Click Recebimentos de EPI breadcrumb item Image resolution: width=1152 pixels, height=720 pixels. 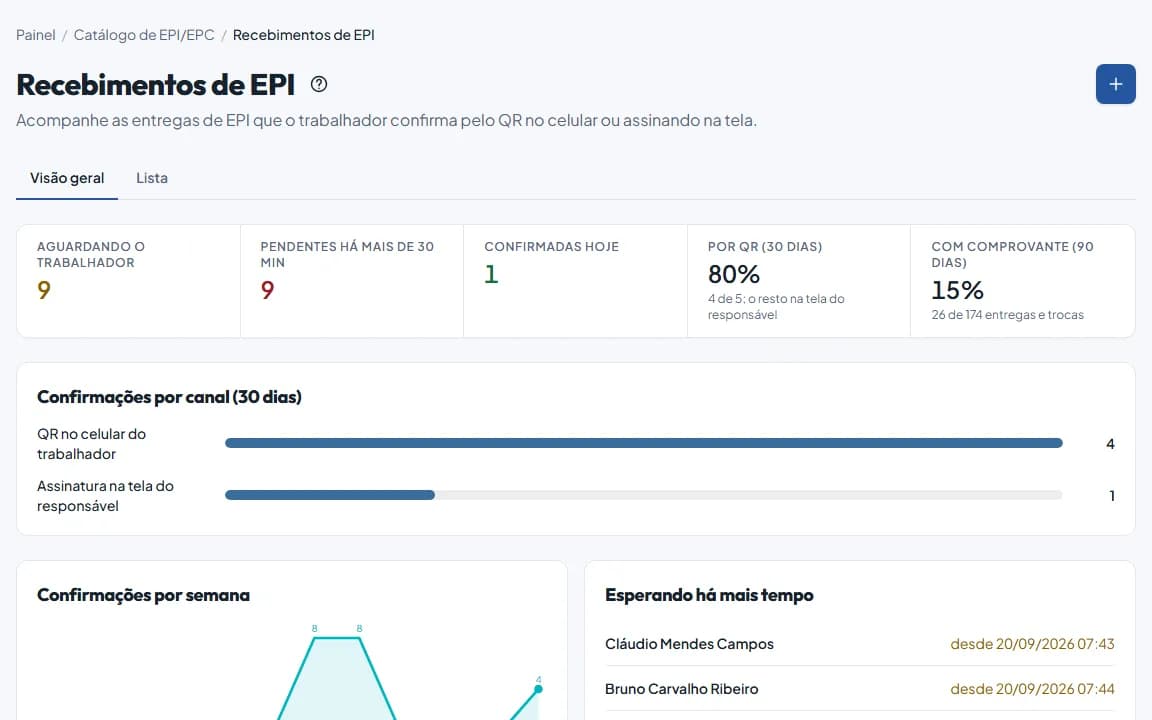coord(303,35)
